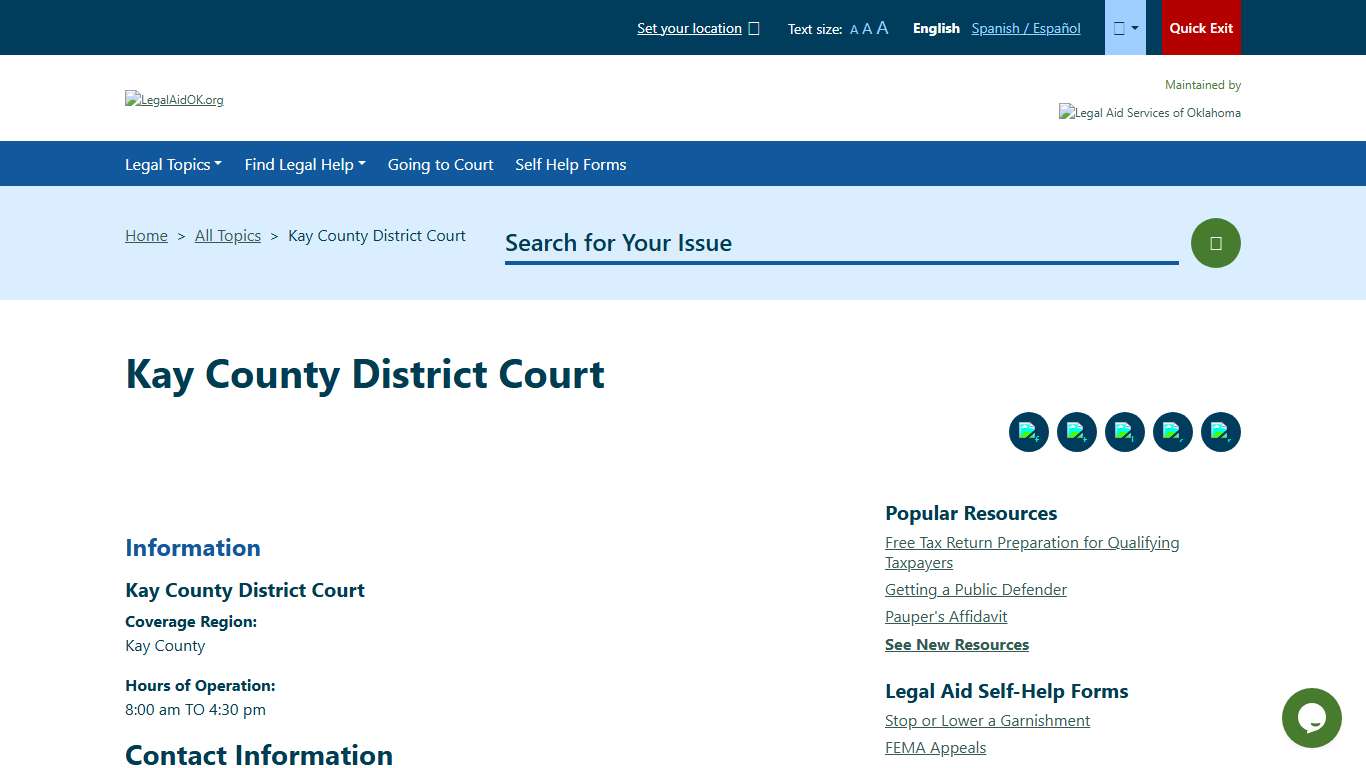Click inside the Search for Your Issue field
The width and height of the screenshot is (1366, 768).
[840, 243]
